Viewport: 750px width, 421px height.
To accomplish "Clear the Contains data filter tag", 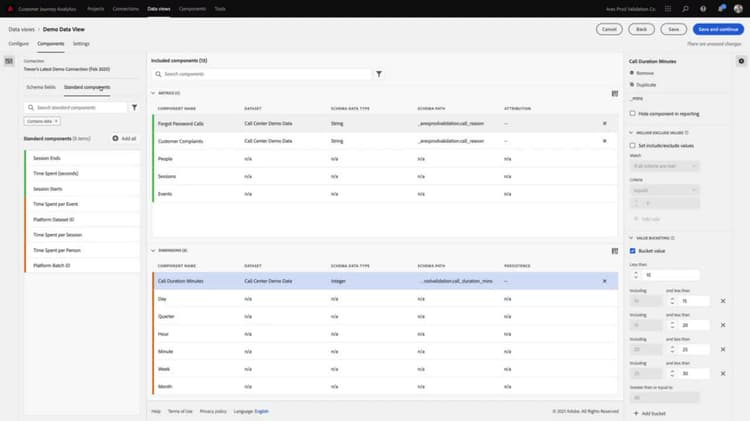I will [56, 122].
